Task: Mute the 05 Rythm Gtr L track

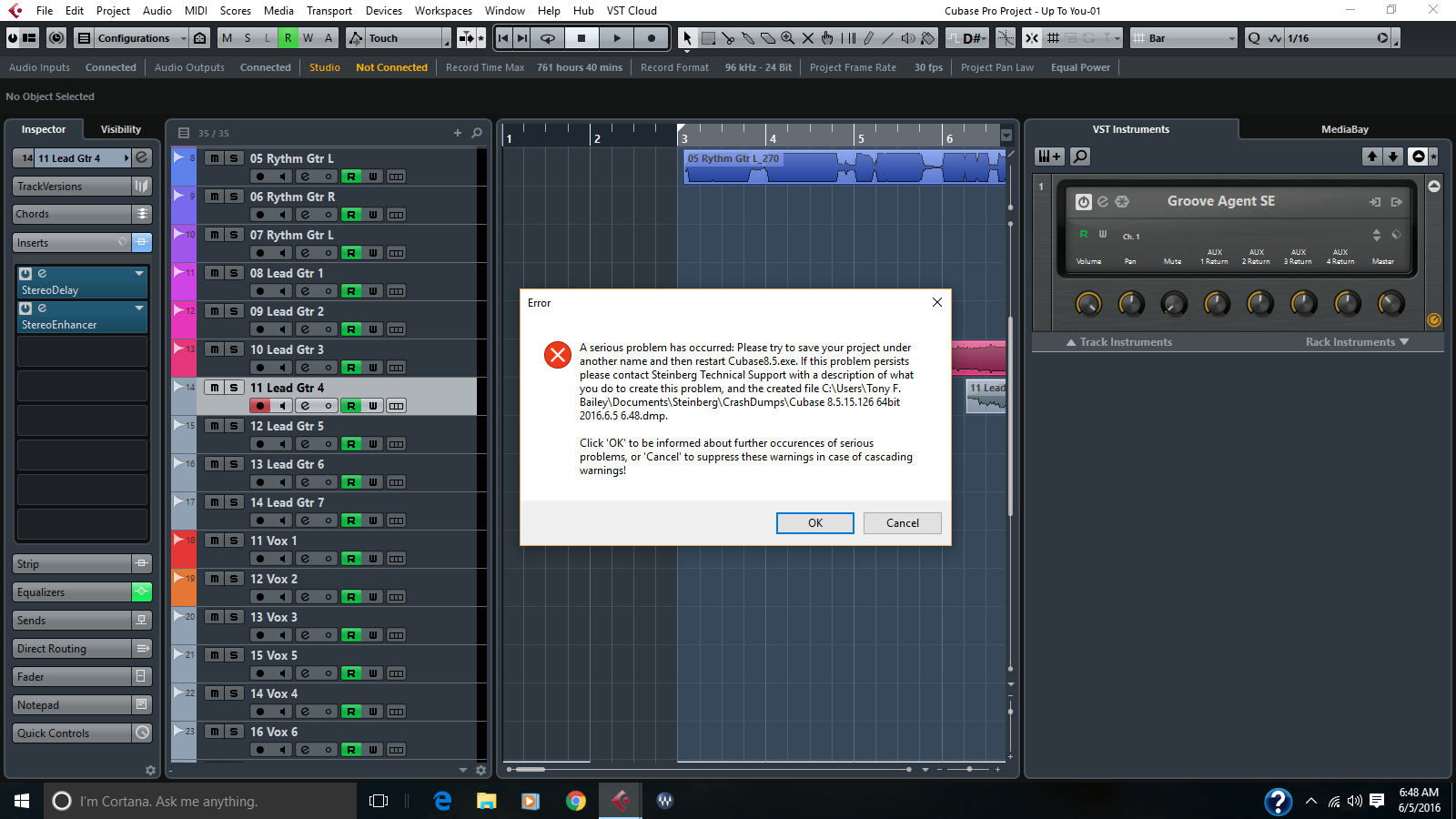Action: [x=214, y=158]
